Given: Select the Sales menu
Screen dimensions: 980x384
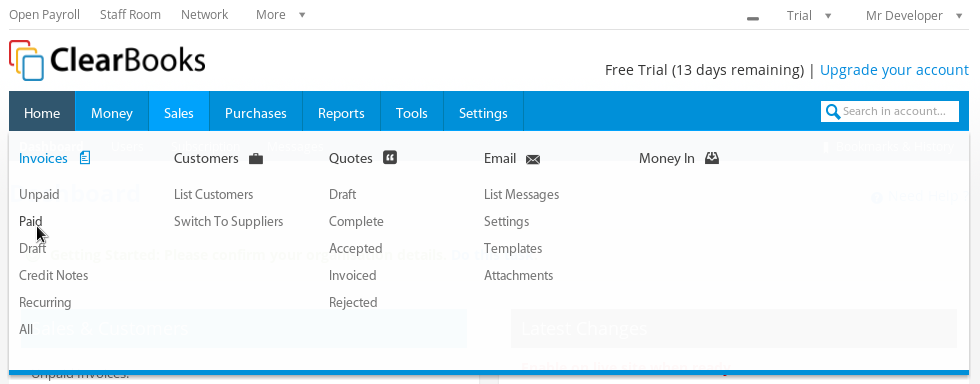Looking at the screenshot, I should 179,113.
